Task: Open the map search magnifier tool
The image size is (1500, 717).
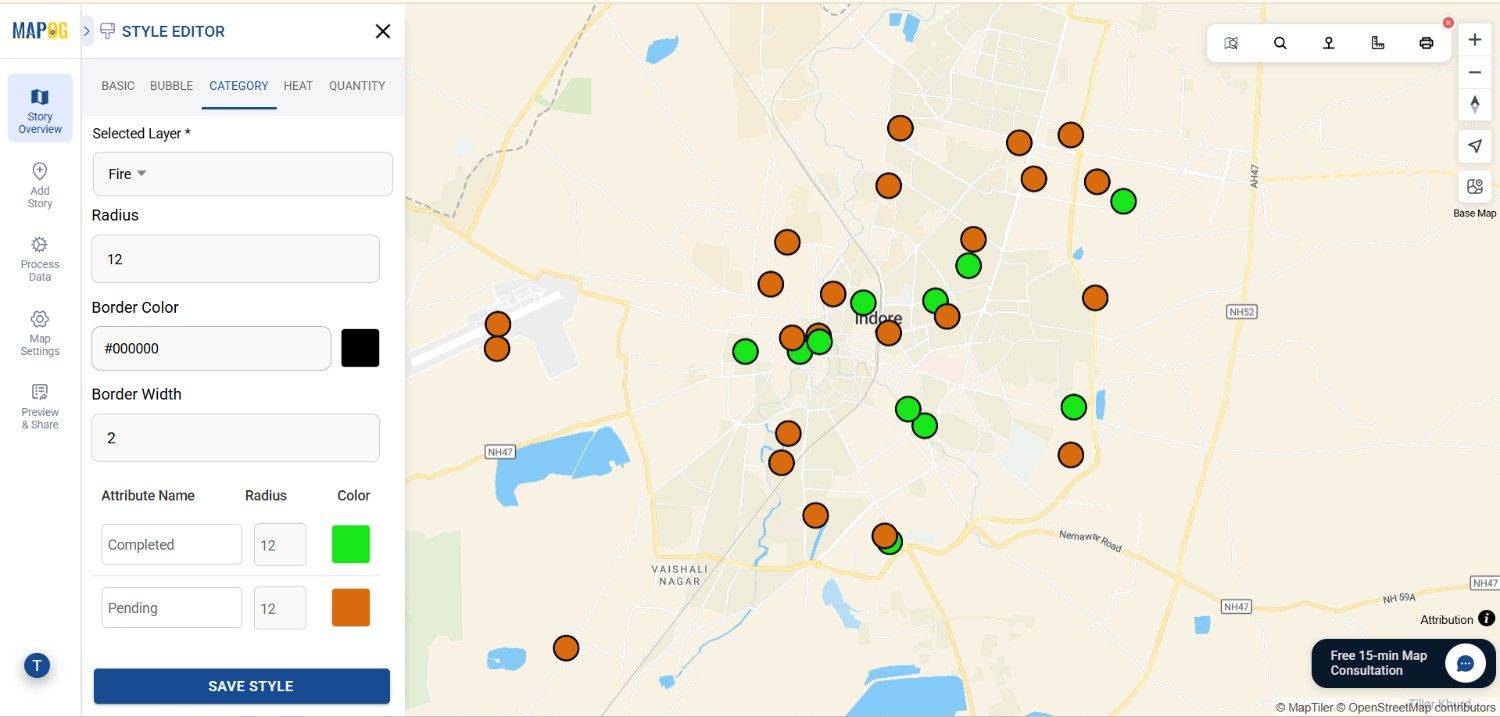Action: [1280, 43]
